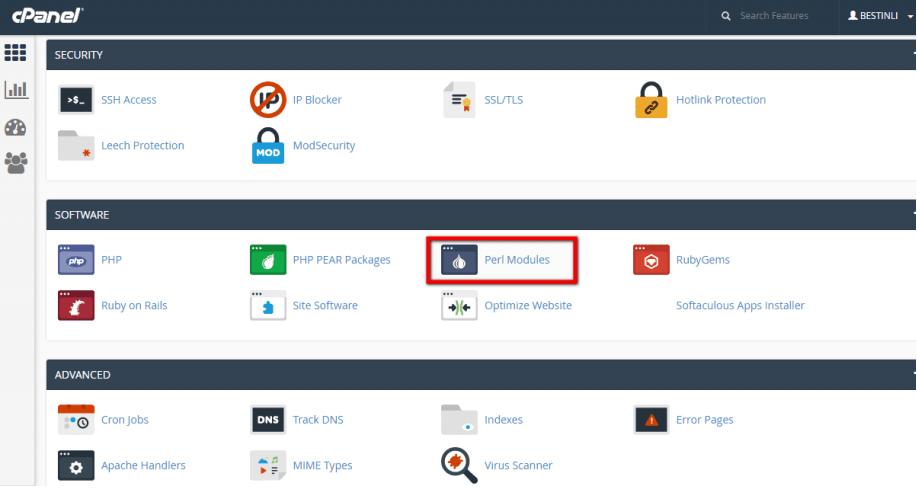Open the Apache Handlers gear icon
This screenshot has width=917, height=493.
pyautogui.click(x=76, y=466)
